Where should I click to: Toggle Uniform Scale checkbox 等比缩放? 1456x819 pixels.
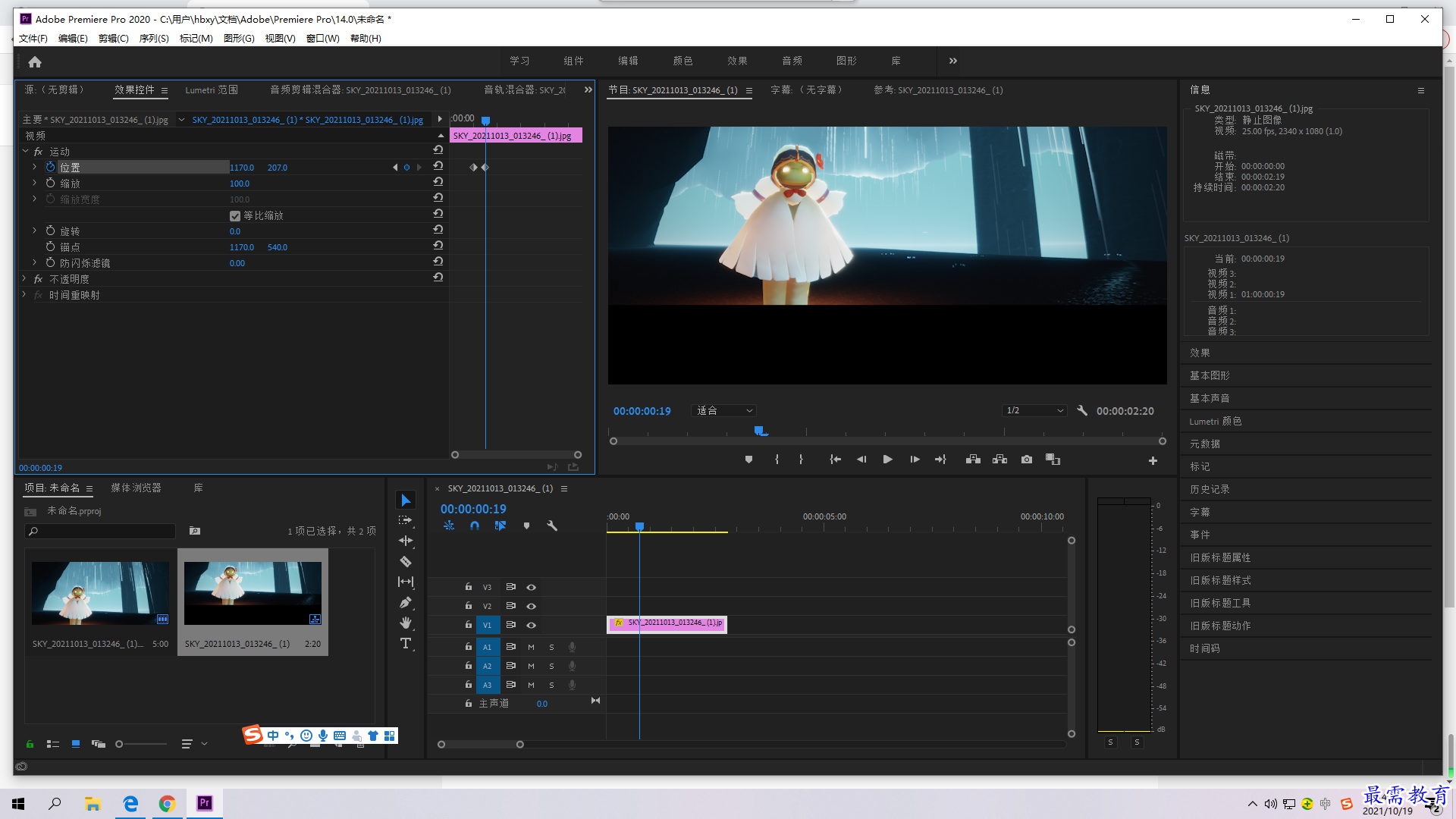pos(235,216)
